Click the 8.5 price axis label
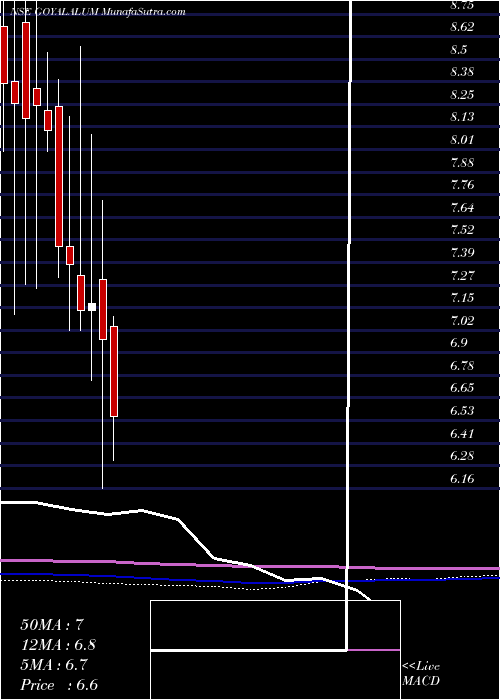Screen dimensions: 500x700 (x=459, y=50)
